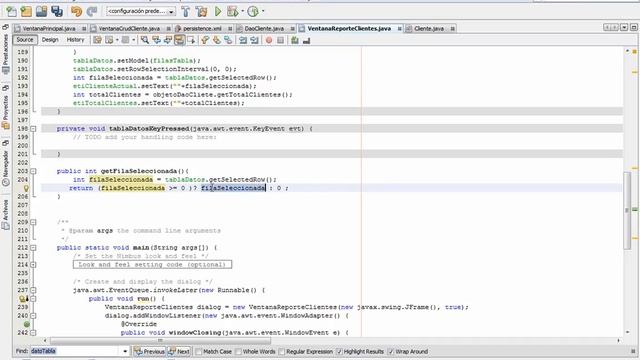Click Next Bookmark editor icon
The image size is (640, 360).
coord(216,40)
